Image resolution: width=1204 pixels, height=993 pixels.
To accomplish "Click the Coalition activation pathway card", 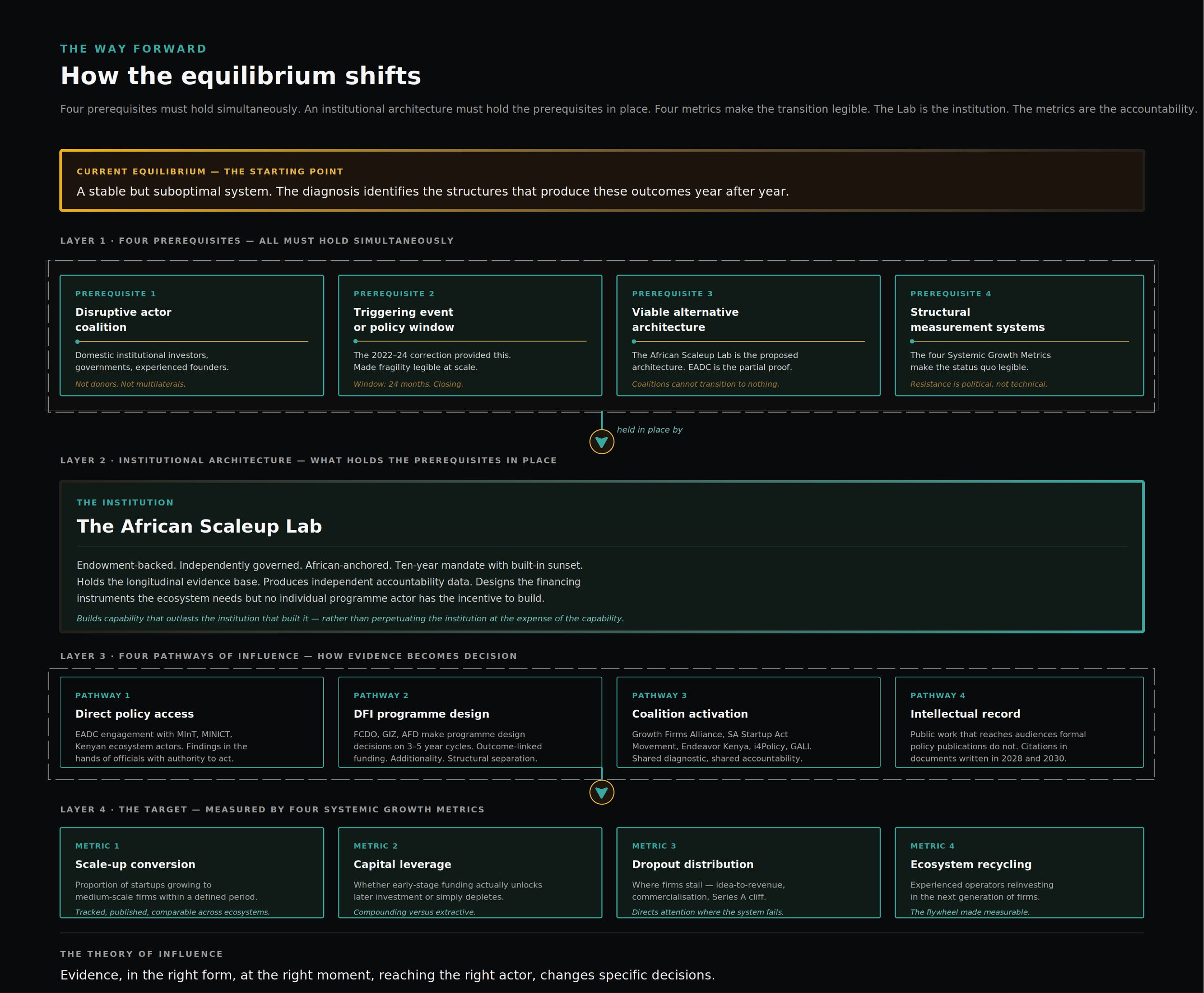I will (x=748, y=722).
